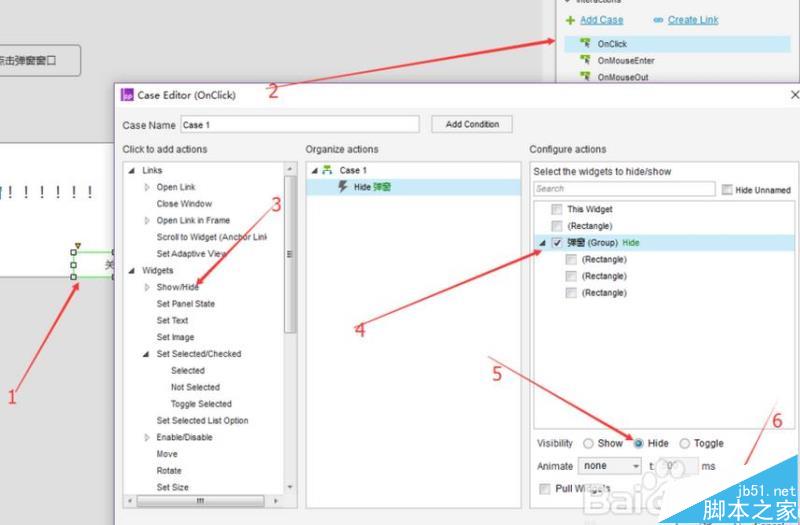The height and width of the screenshot is (525, 800).
Task: Click the Create Link chain icon
Action: click(658, 20)
